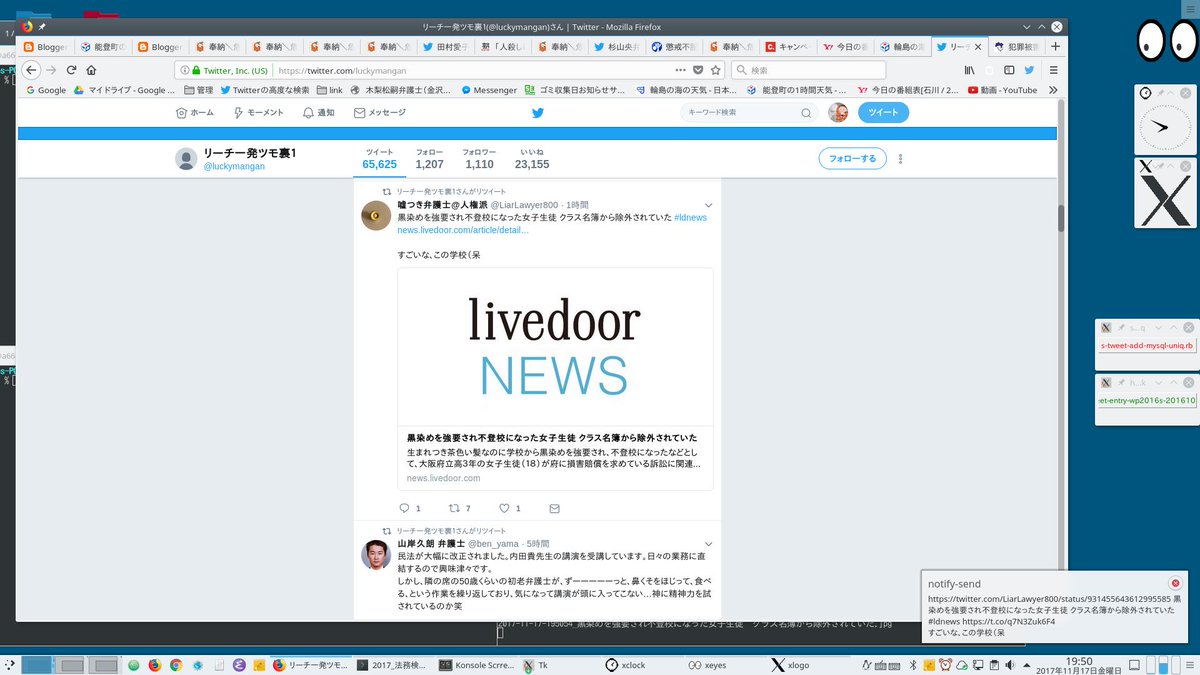Reply to the LiarLawyer800 tweet
Viewport: 1200px width, 675px height.
404,508
